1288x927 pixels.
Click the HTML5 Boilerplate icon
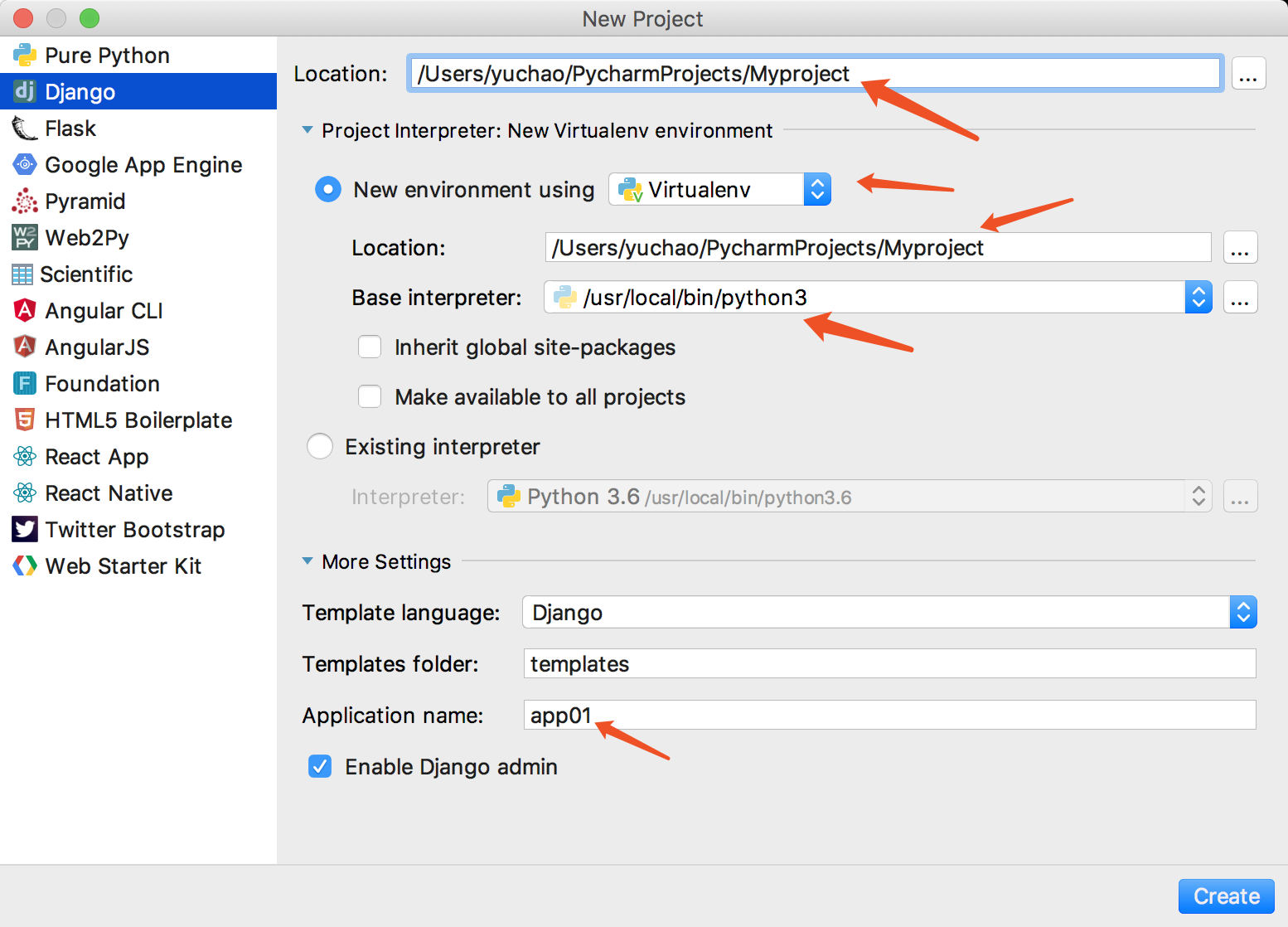pos(25,420)
